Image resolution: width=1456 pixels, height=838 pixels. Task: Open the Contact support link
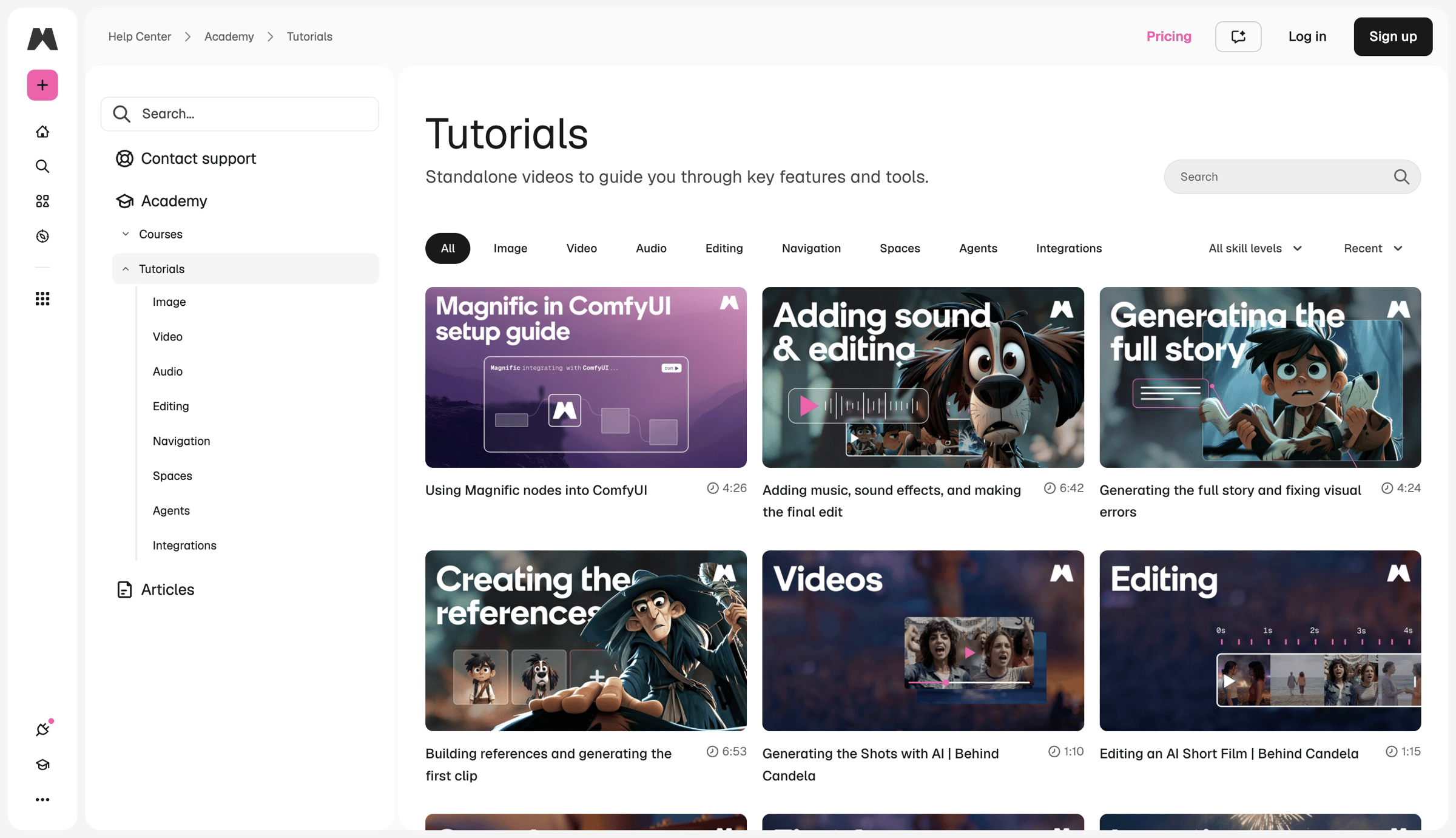pos(198,158)
